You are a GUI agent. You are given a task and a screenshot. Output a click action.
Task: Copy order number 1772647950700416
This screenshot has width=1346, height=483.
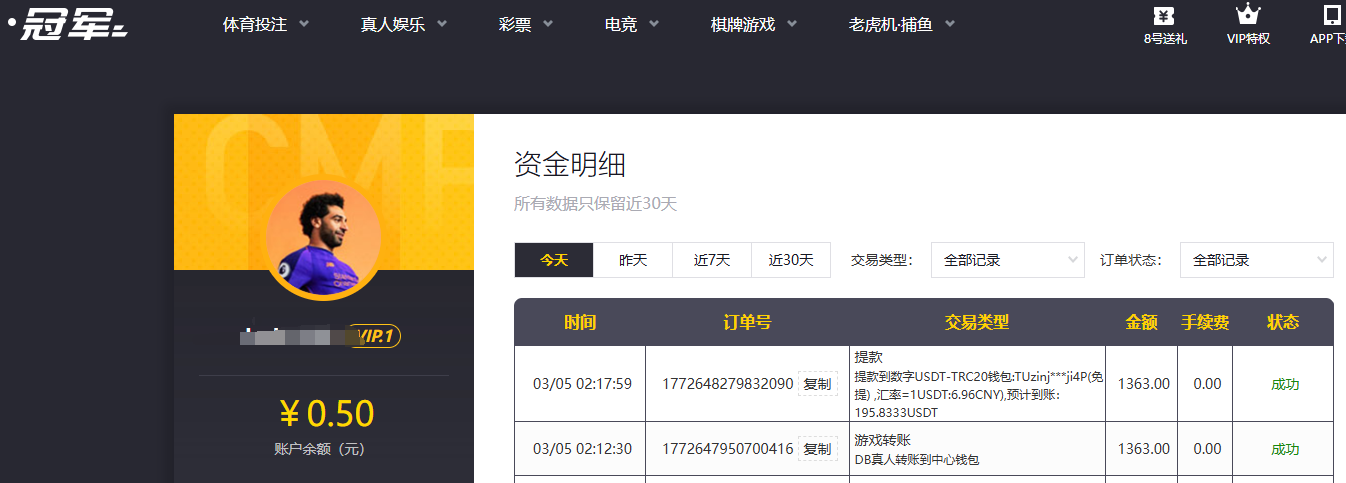(817, 449)
